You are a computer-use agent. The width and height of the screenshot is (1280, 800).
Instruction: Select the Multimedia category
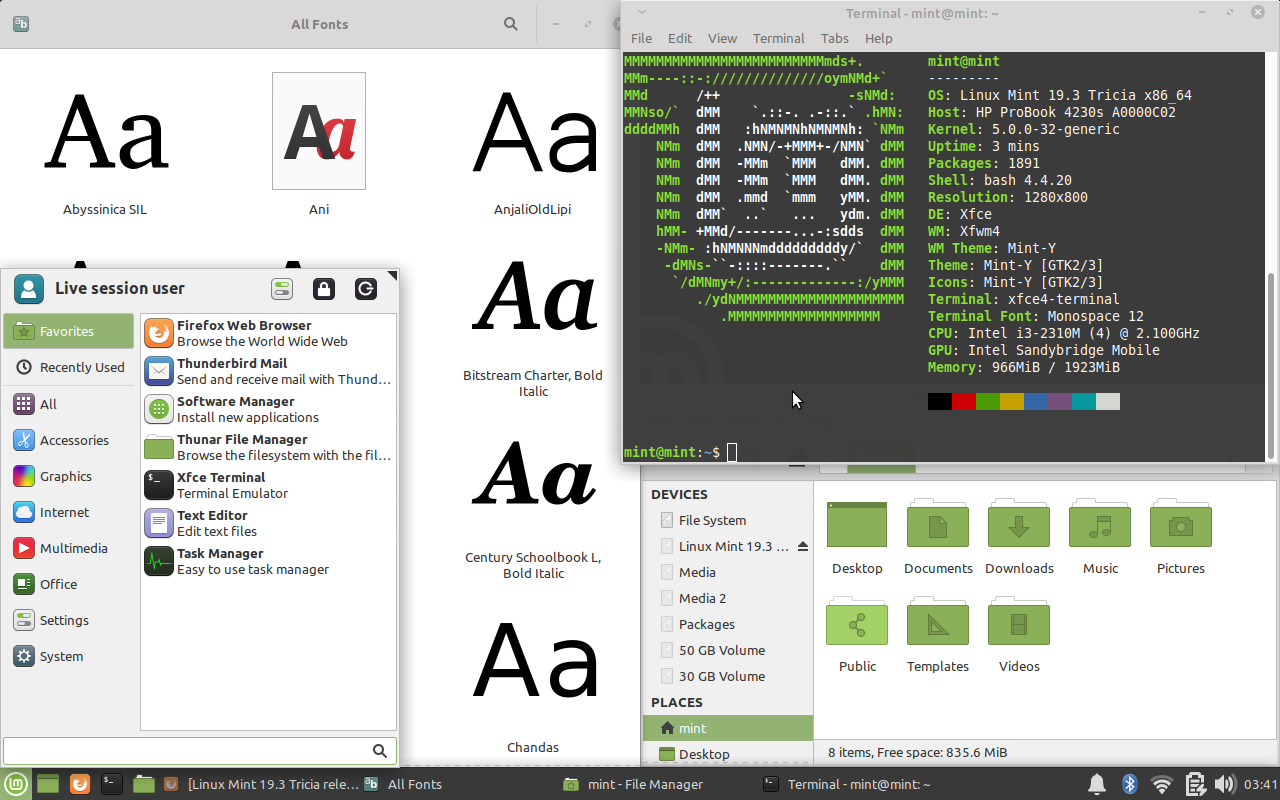pos(69,548)
